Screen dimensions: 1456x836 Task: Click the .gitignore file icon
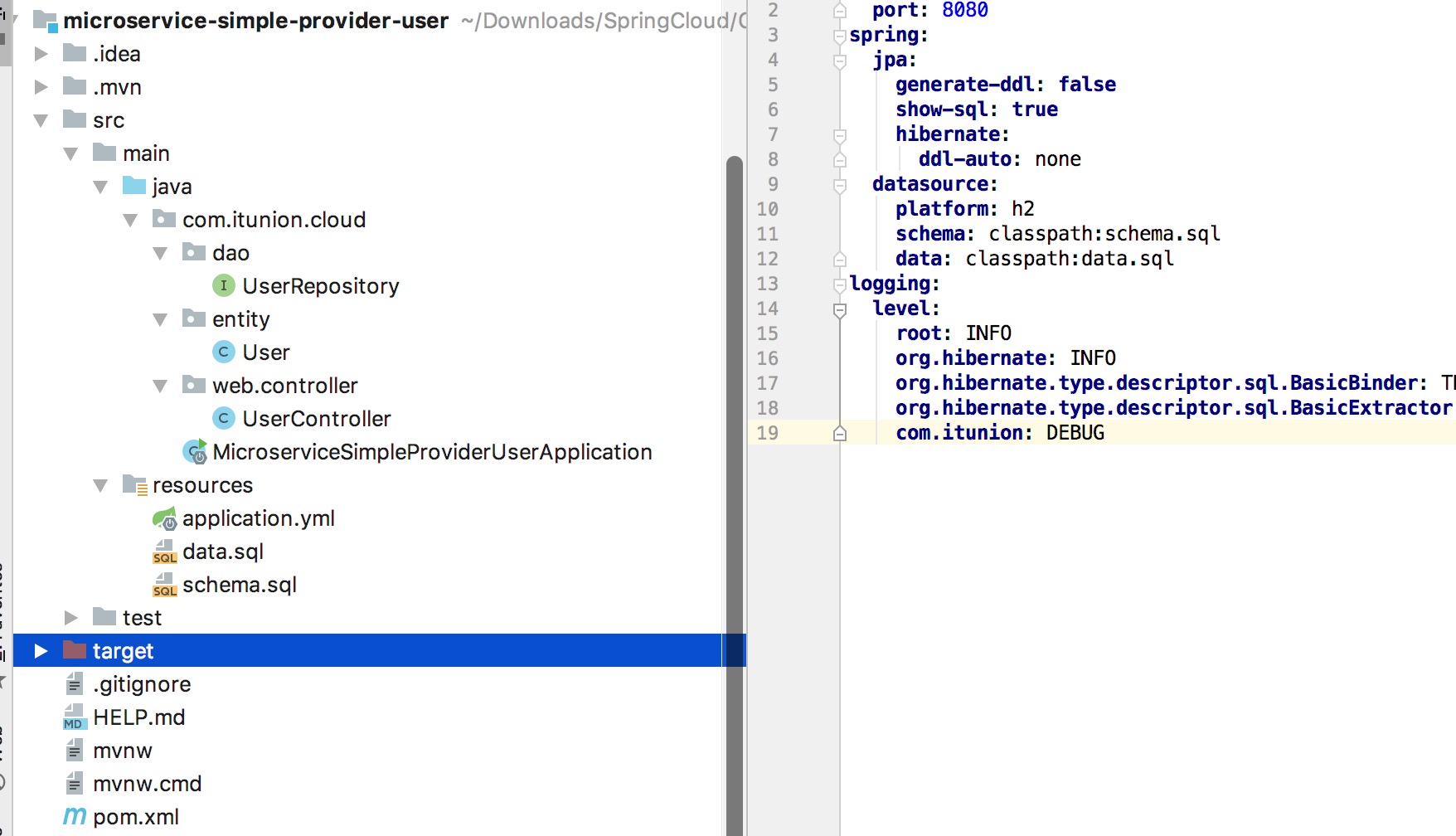(75, 683)
